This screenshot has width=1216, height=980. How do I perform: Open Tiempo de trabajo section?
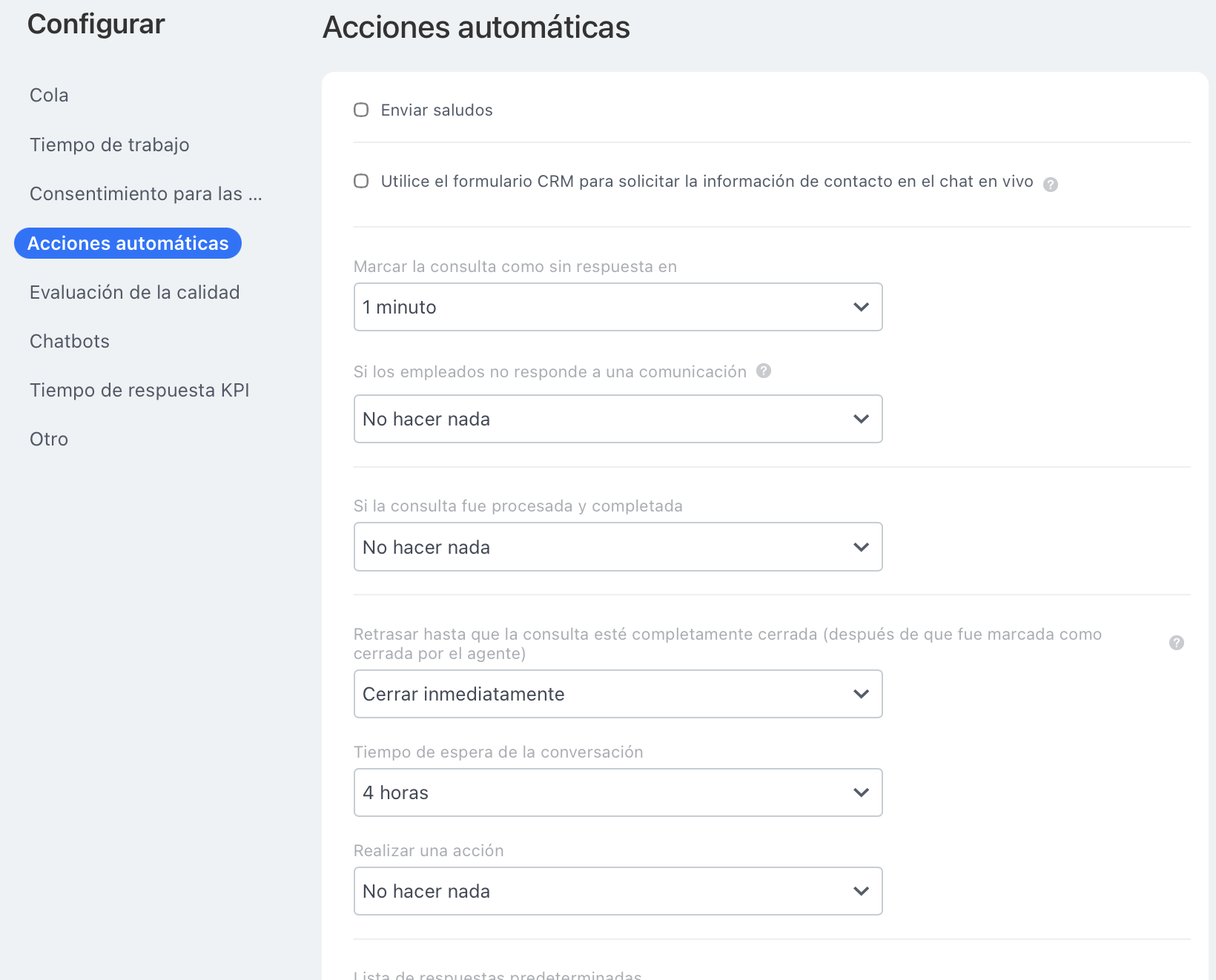(x=110, y=145)
